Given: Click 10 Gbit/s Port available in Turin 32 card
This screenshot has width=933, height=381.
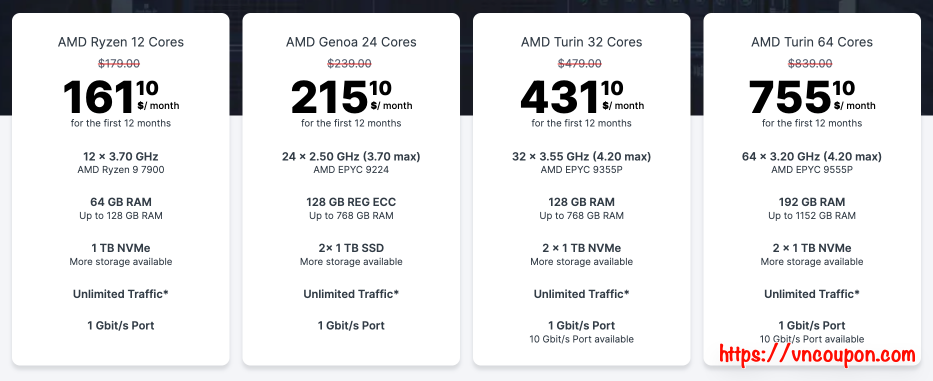Looking at the screenshot, I should (581, 339).
